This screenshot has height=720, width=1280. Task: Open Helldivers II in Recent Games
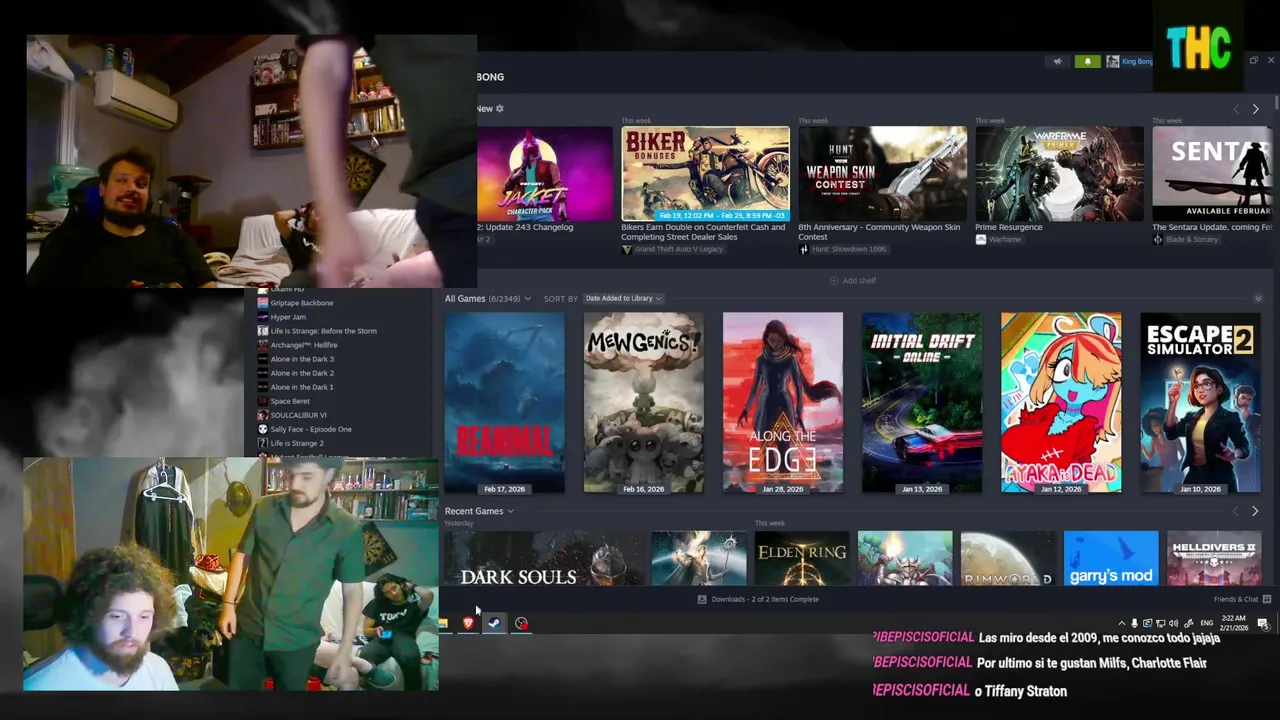pos(1213,558)
